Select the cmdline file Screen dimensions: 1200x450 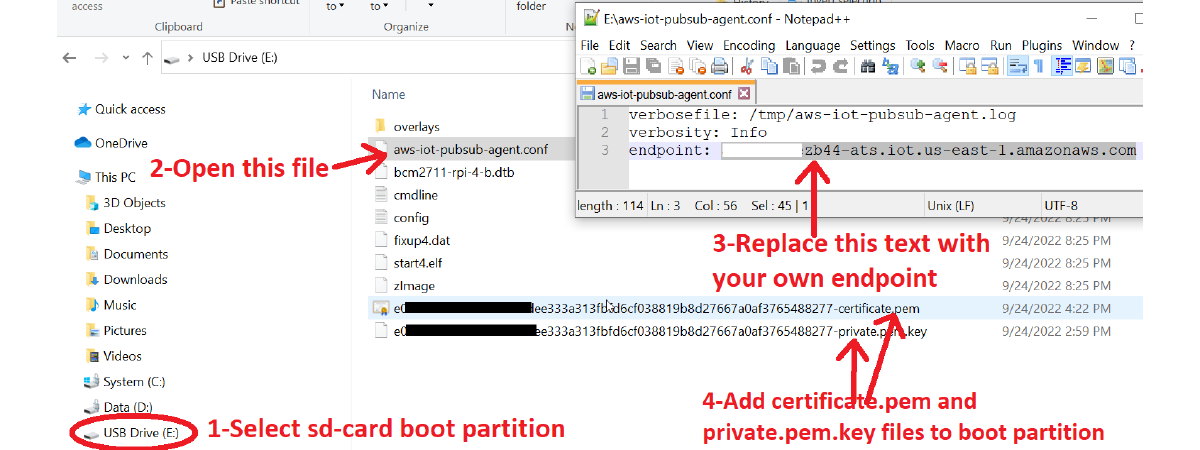(415, 195)
